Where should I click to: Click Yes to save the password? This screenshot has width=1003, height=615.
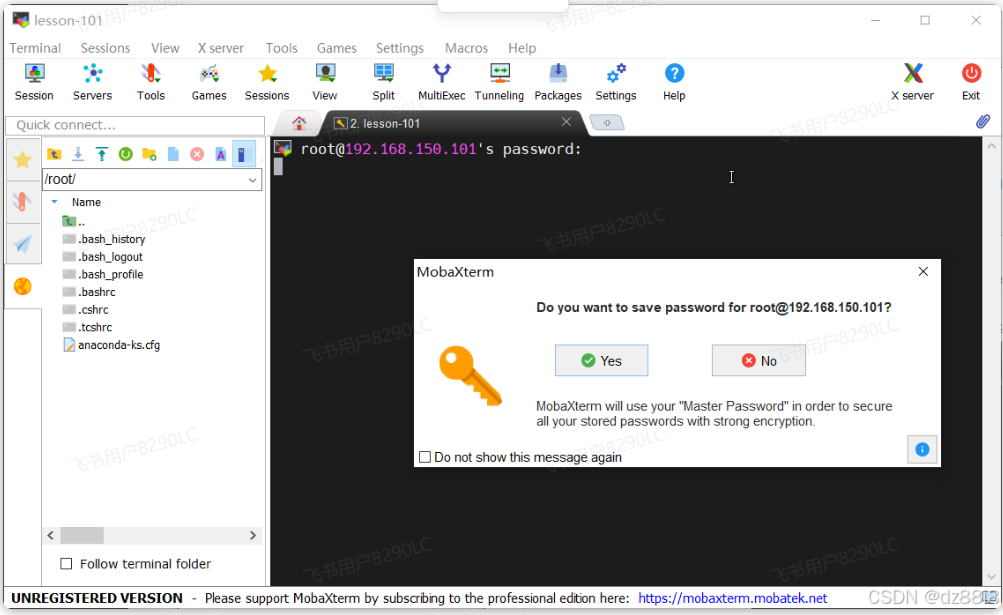[601, 360]
